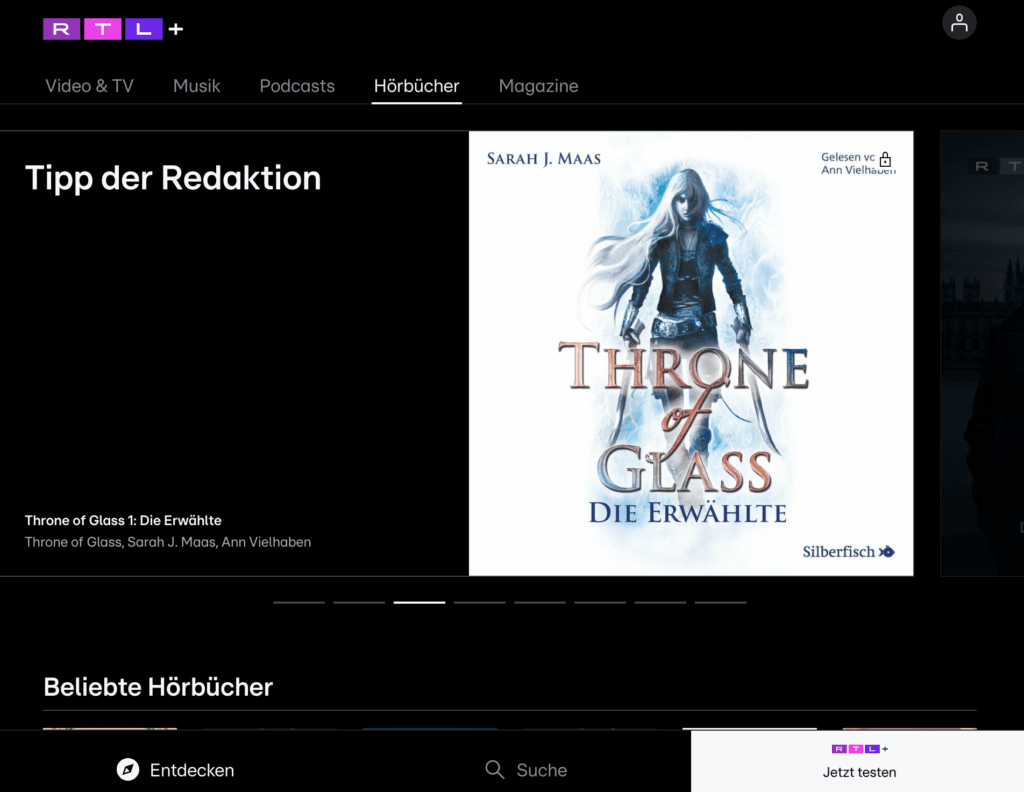
Task: Click the small RTL+ logo above Jetzt testen
Action: (859, 749)
